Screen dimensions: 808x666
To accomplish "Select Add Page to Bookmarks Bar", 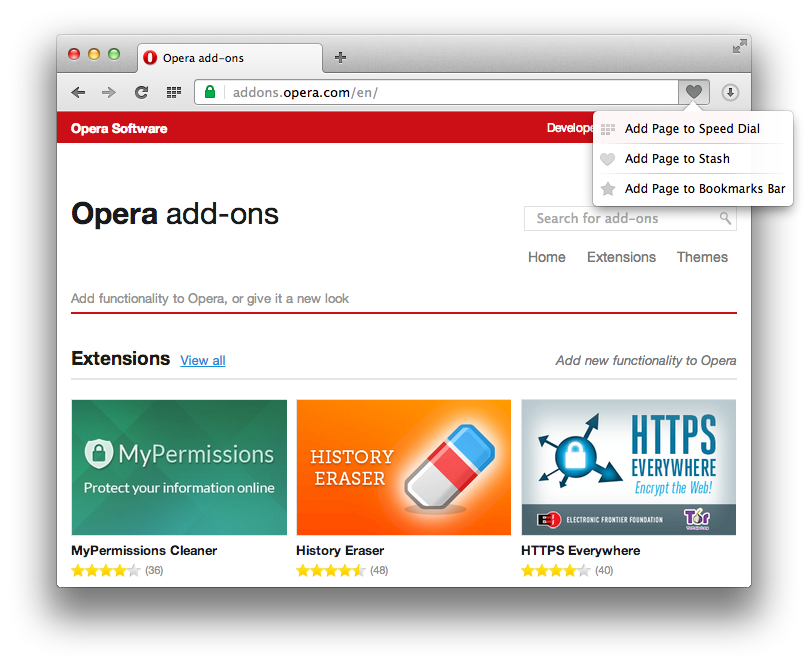I will pyautogui.click(x=704, y=189).
